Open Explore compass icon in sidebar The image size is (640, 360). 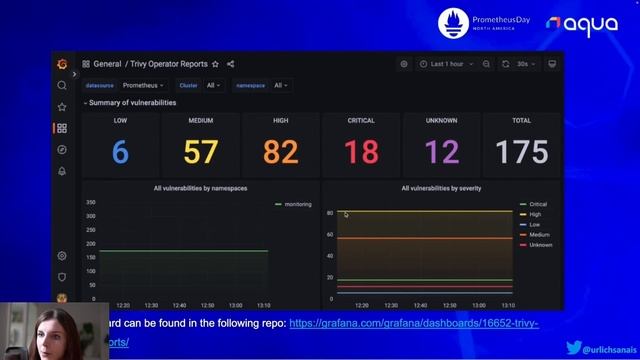[x=62, y=150]
